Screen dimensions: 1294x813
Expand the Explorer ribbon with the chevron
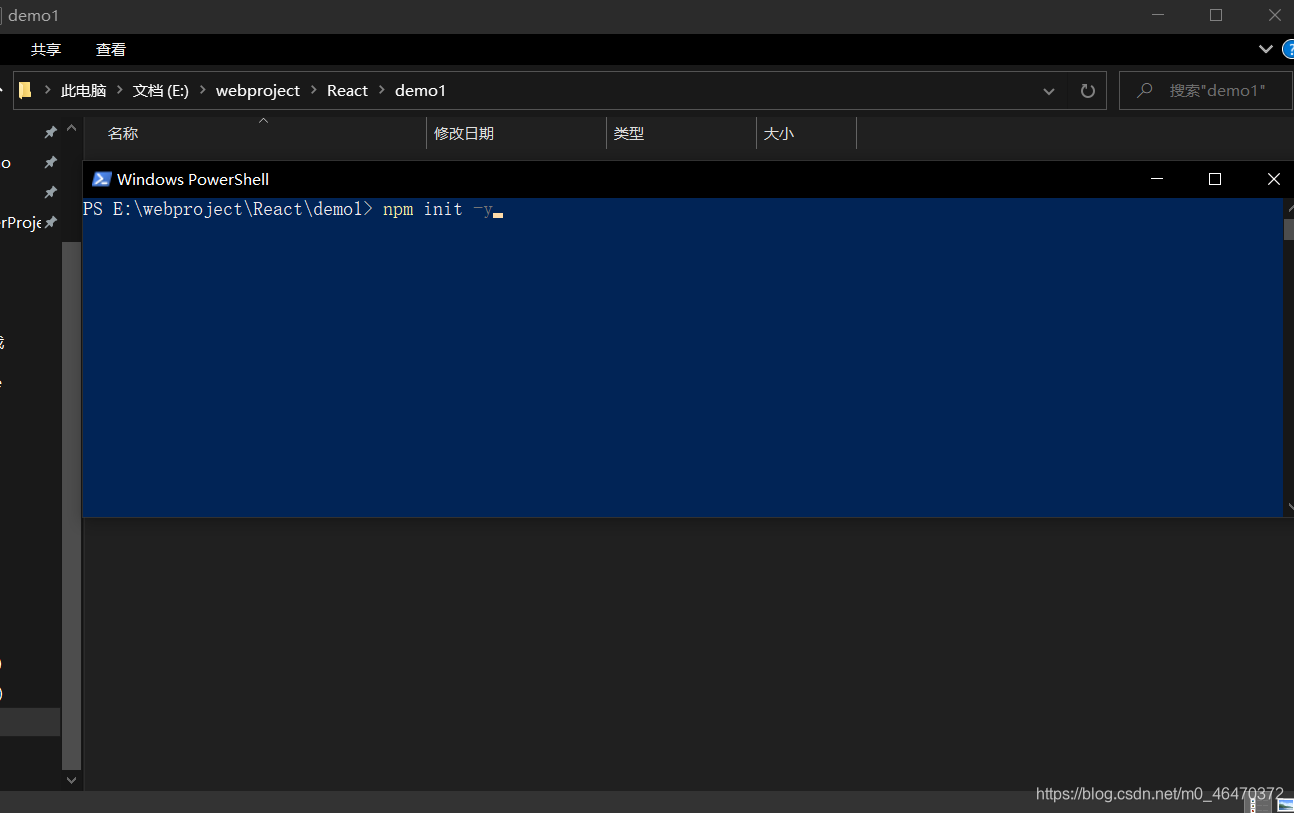(x=1265, y=49)
